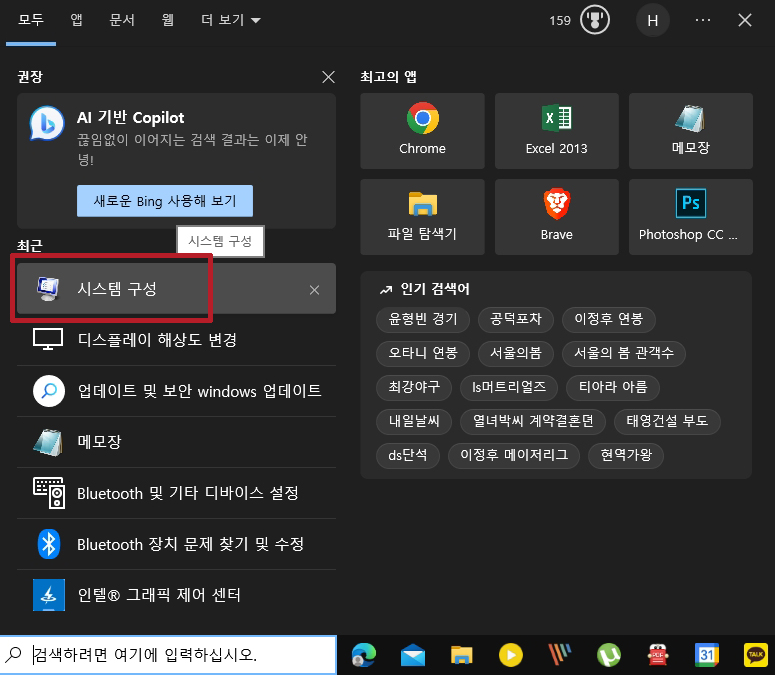Open yellow media player taskbar icon

tap(511, 655)
